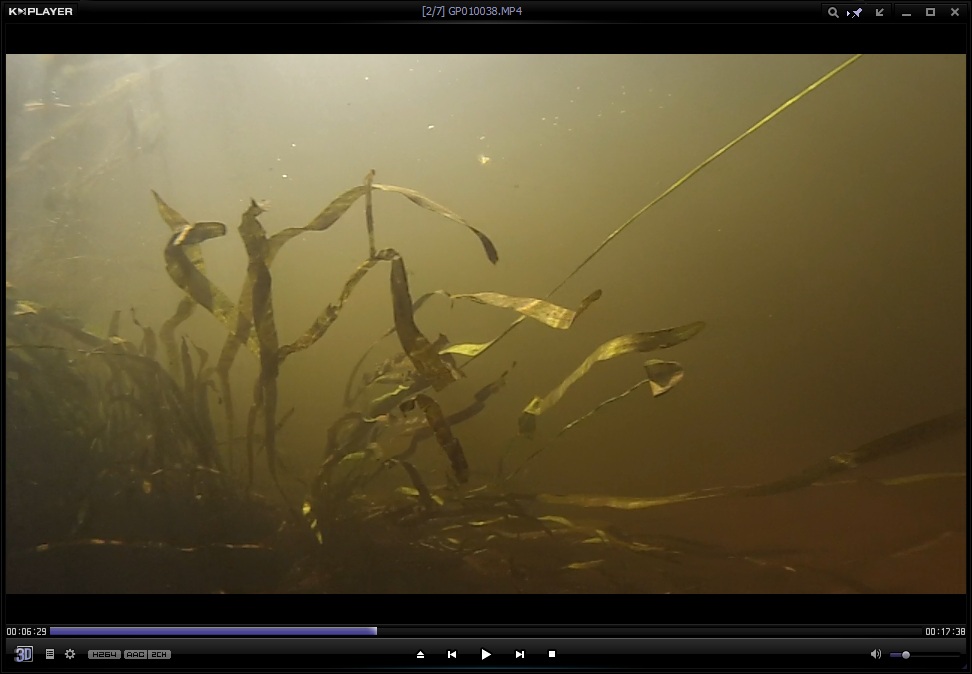Click the compact mode arrow icon
Screen dimensions: 972x674
point(880,12)
